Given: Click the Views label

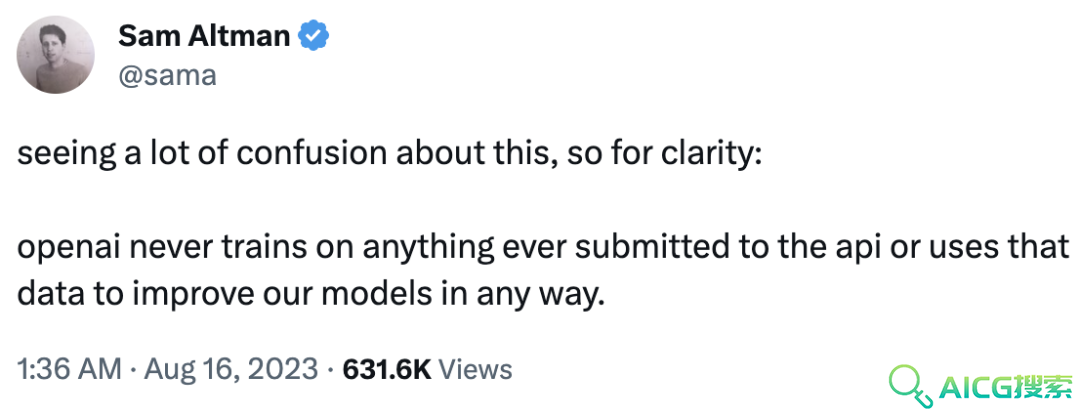Looking at the screenshot, I should [475, 370].
